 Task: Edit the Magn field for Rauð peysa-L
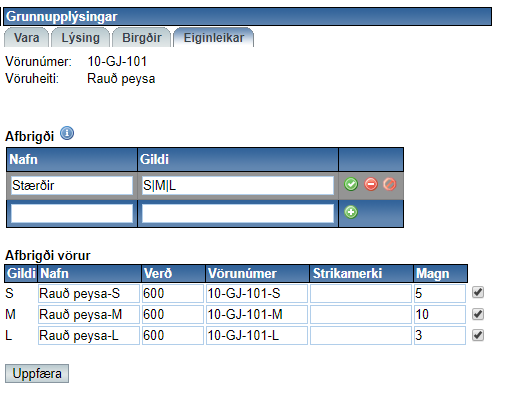coord(440,335)
